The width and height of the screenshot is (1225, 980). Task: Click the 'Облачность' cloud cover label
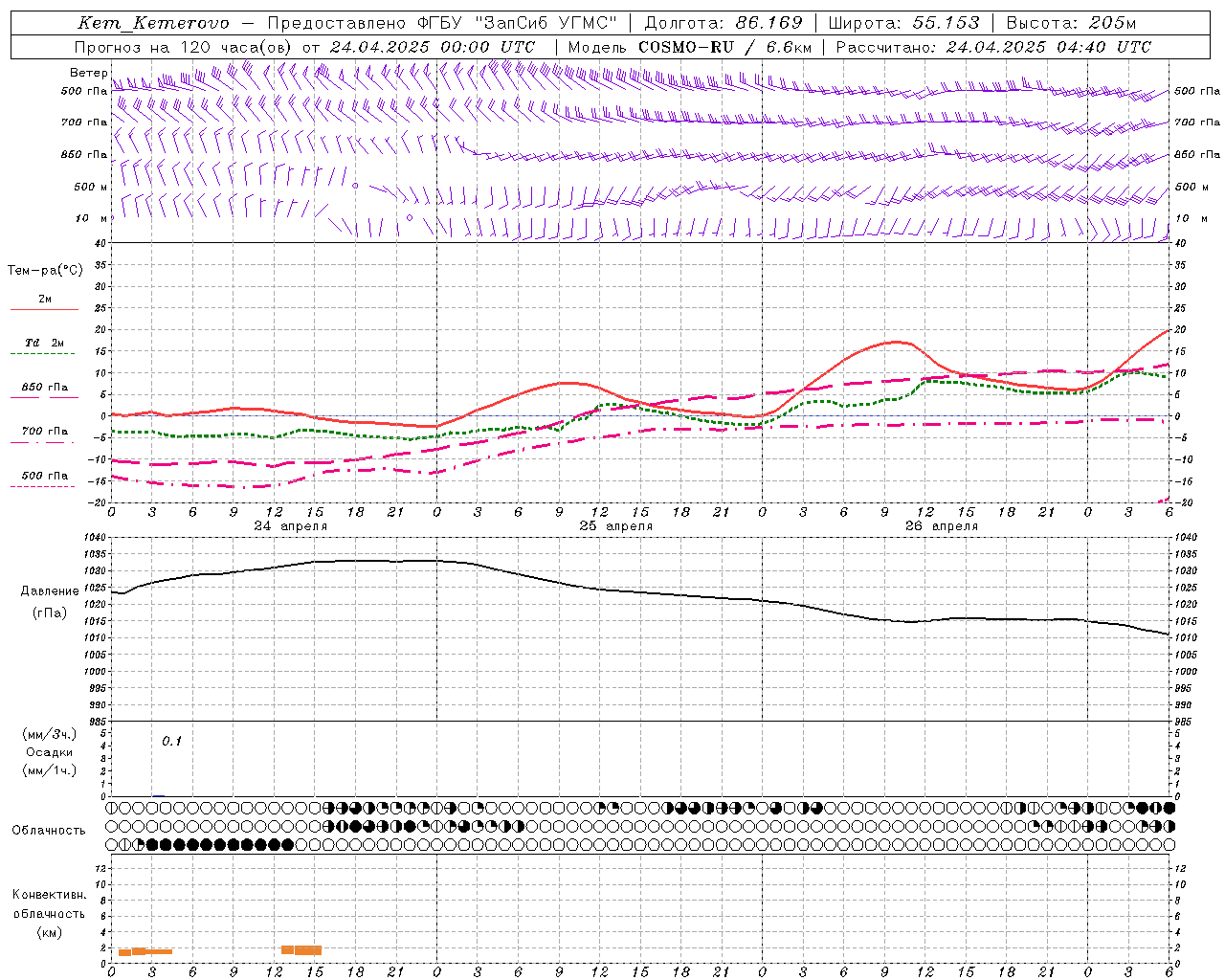tap(49, 831)
